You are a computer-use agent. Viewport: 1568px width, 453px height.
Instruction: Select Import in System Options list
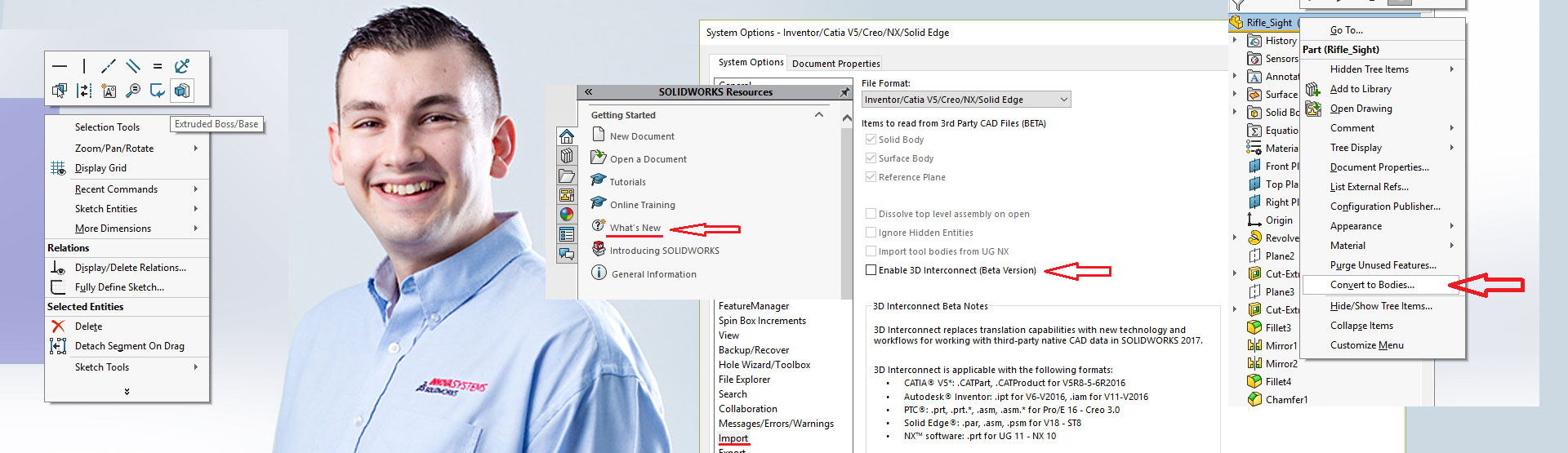pos(733,438)
